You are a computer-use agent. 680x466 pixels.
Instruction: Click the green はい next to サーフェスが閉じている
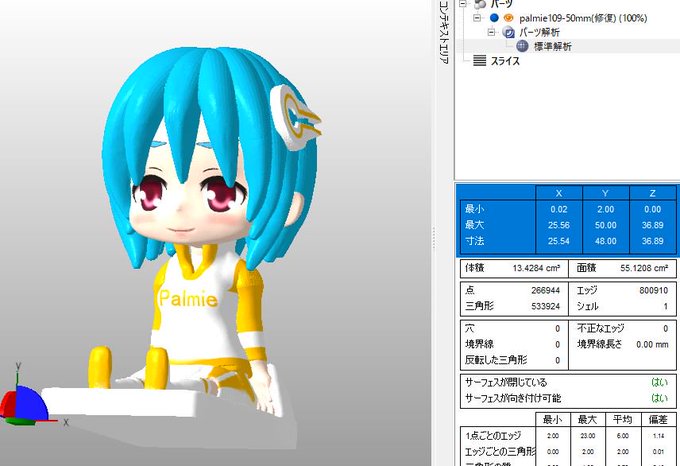pos(659,382)
